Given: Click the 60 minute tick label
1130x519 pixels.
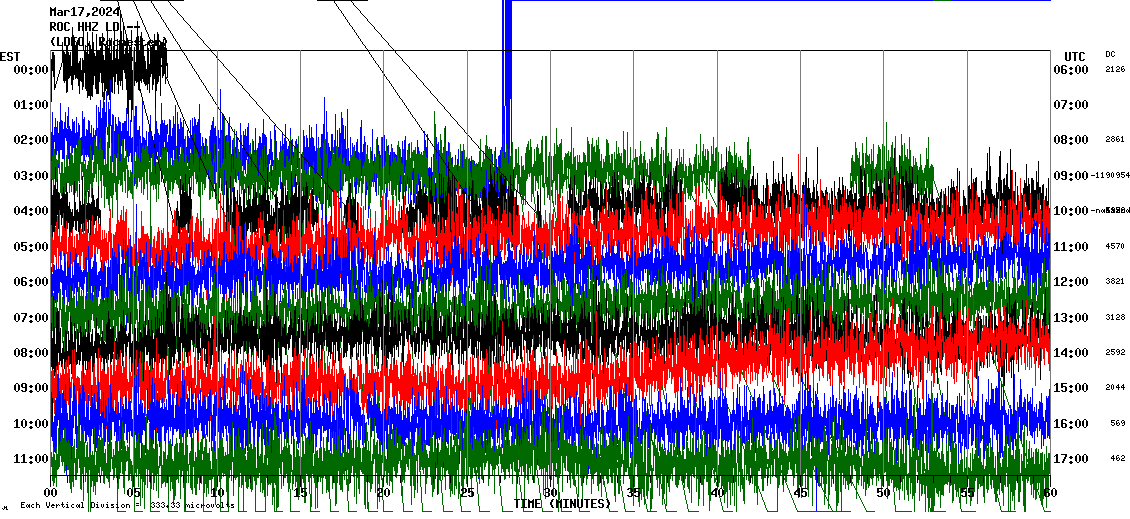Looking at the screenshot, I should coord(1048,493).
